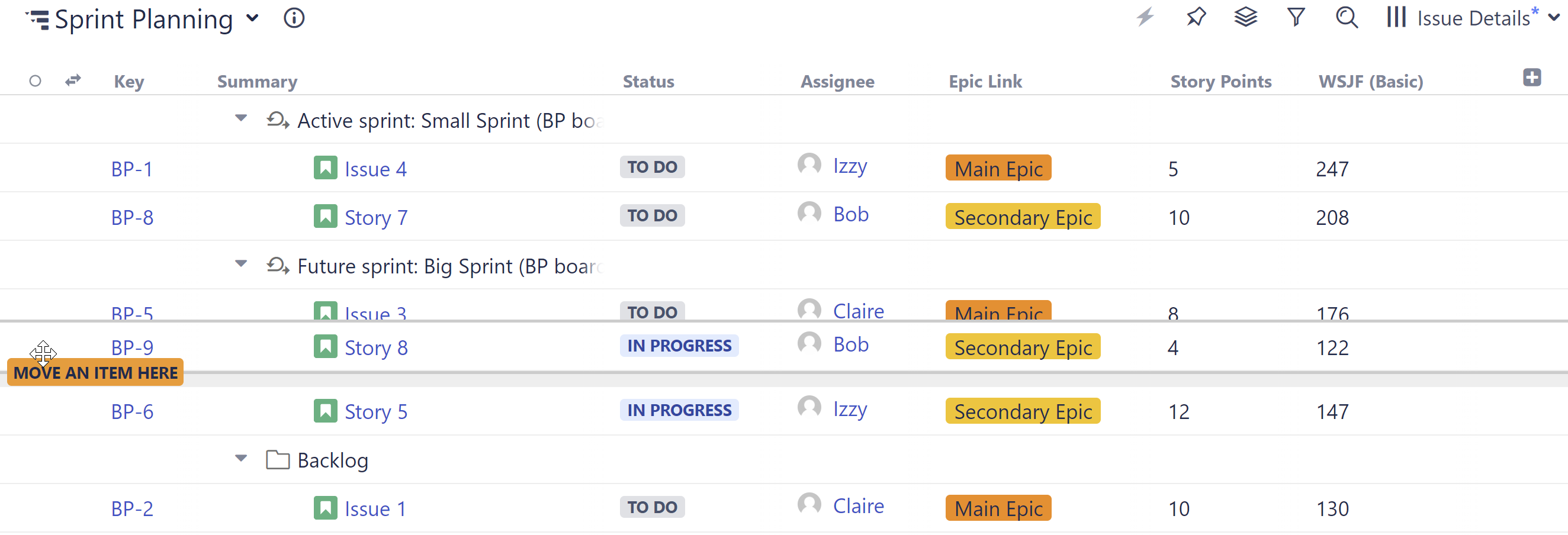Open the Story 5 summary link
The width and height of the screenshot is (1568, 535).
click(375, 411)
